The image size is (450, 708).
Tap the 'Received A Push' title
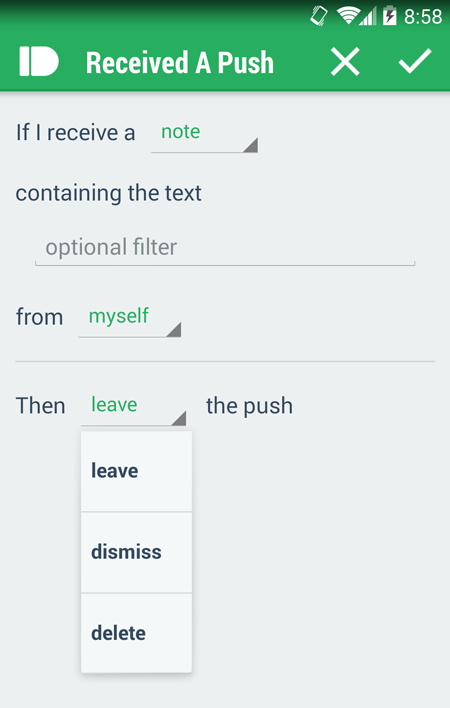180,62
